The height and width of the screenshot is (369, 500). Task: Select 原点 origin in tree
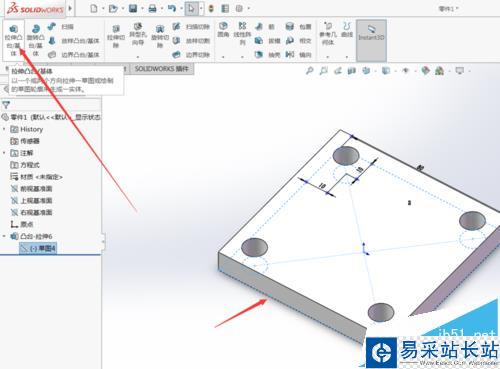pyautogui.click(x=22, y=224)
